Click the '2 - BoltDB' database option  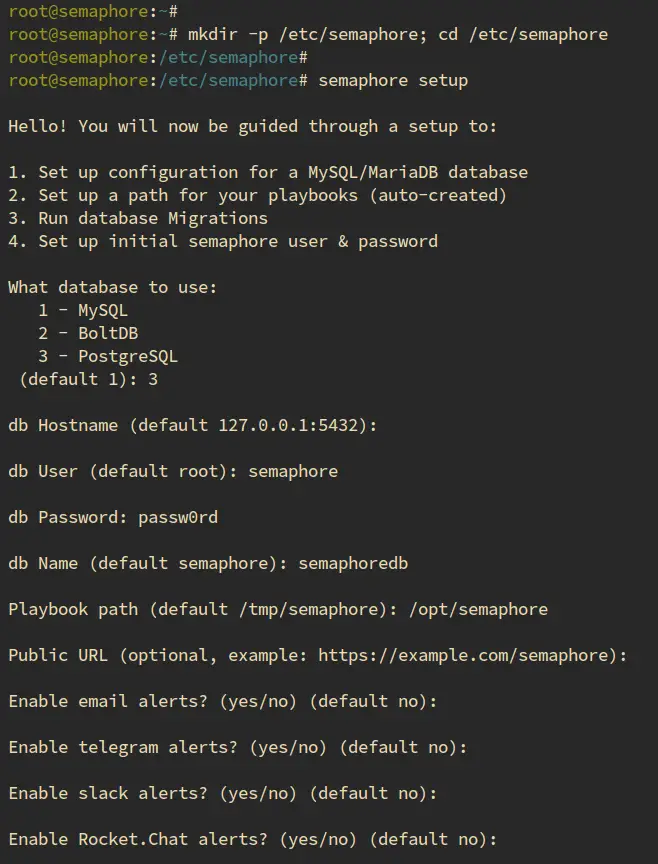88,333
